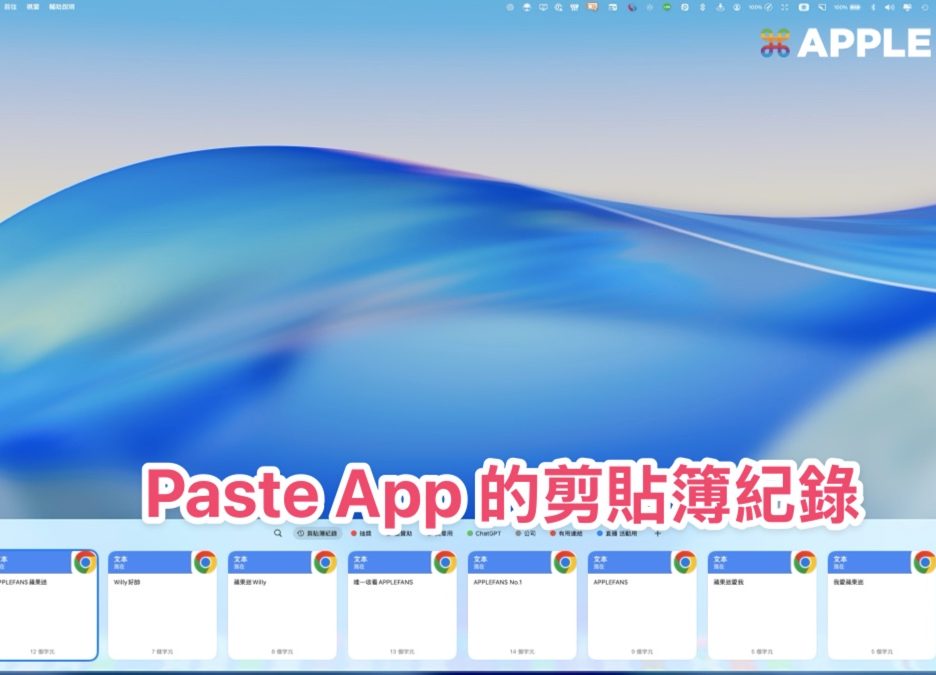The height and width of the screenshot is (675, 936).
Task: Click the green LINE icon in menu bar
Action: 667,7
